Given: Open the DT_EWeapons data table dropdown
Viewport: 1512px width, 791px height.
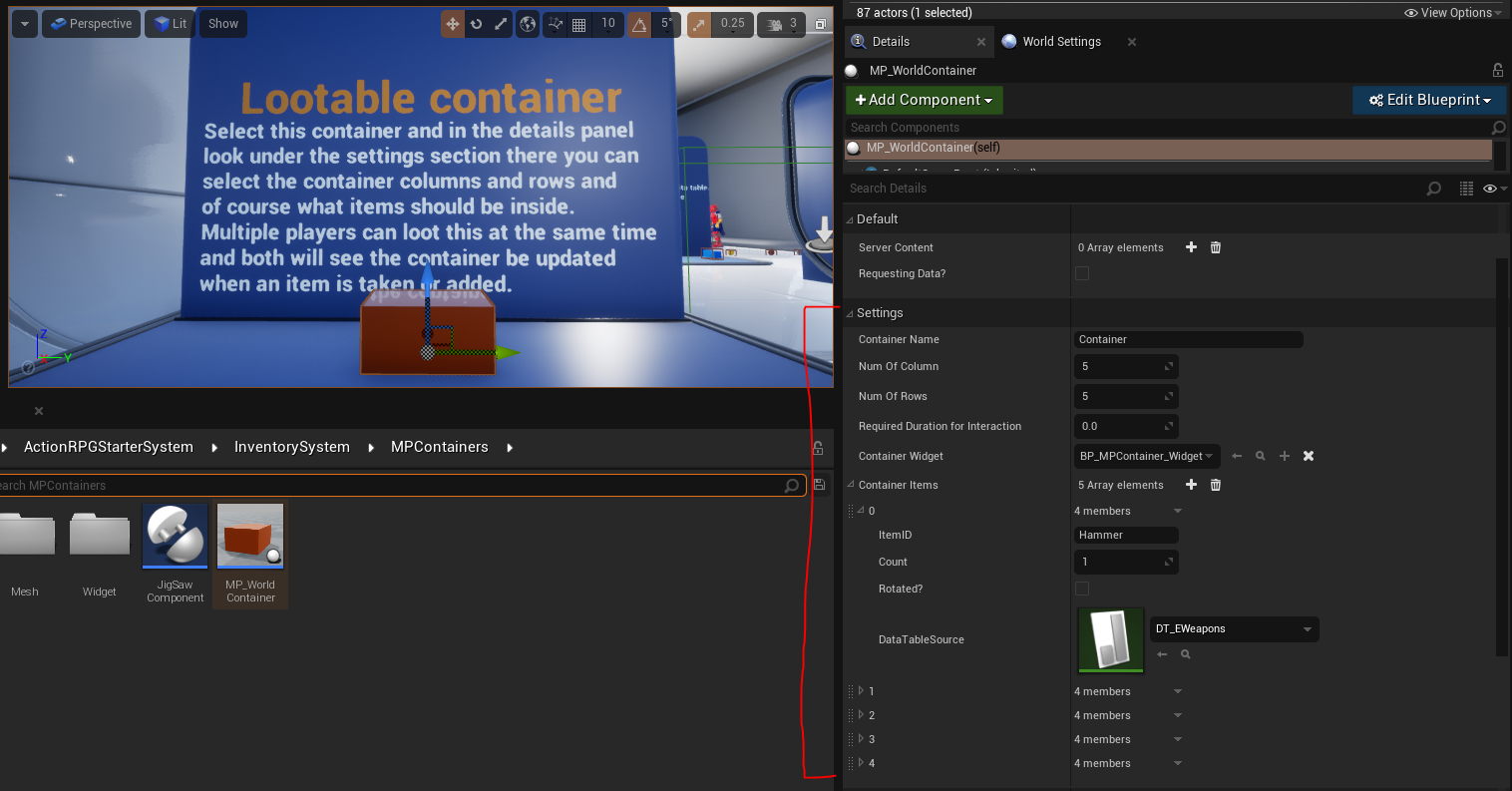Looking at the screenshot, I should click(x=1235, y=629).
